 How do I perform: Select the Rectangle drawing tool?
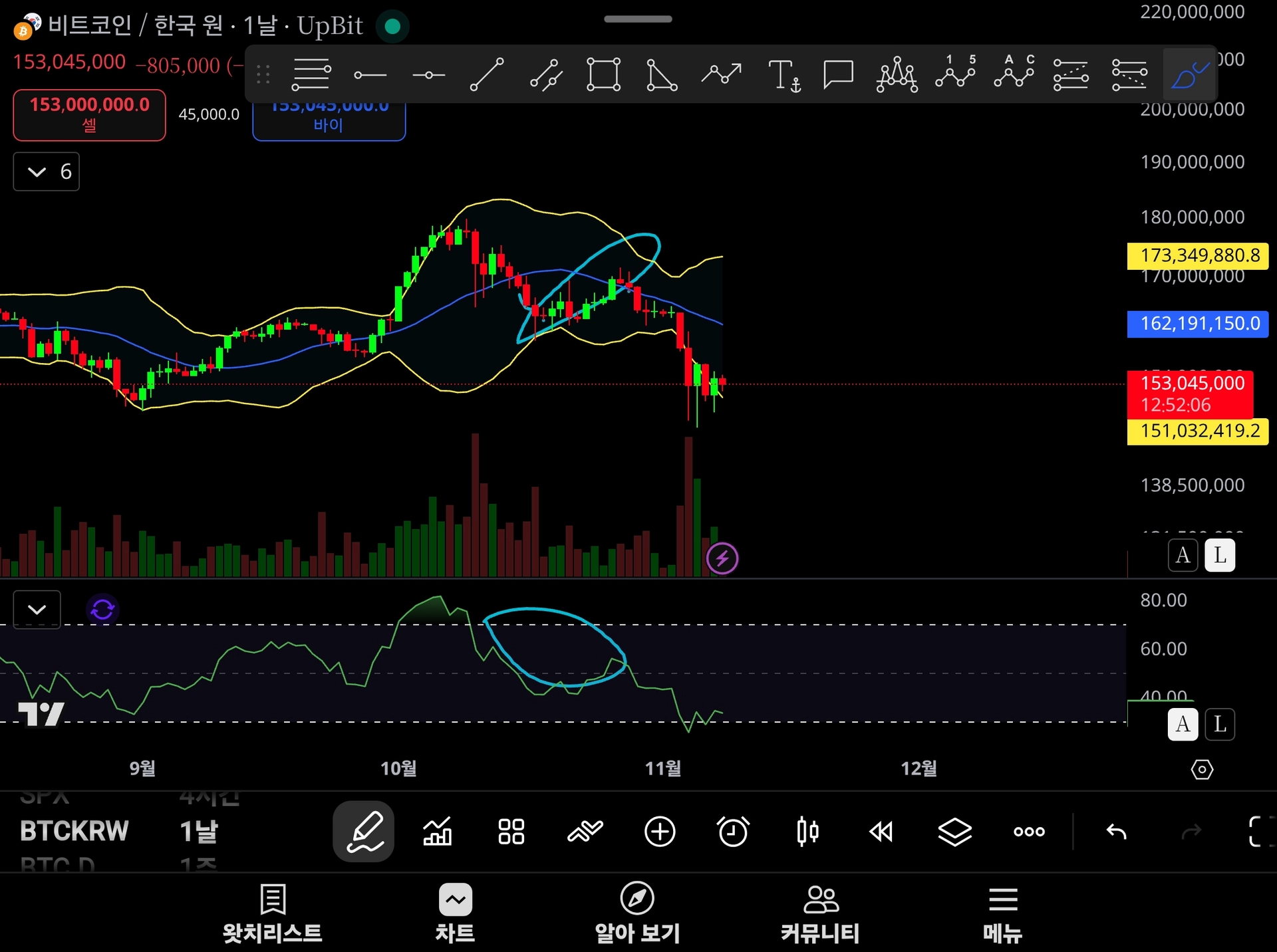[604, 74]
